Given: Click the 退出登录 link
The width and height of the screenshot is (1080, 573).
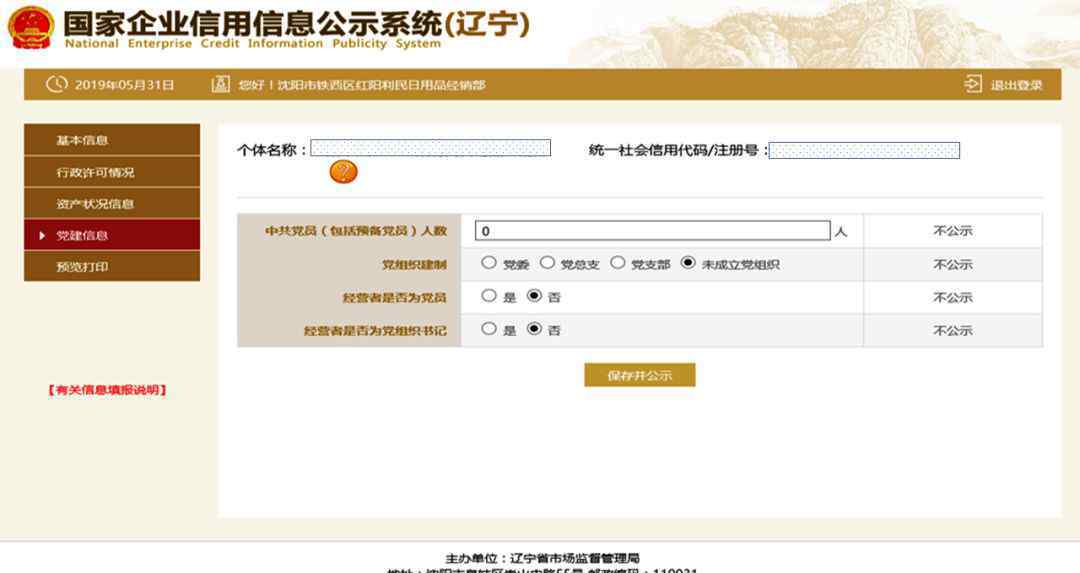Looking at the screenshot, I should [1016, 85].
